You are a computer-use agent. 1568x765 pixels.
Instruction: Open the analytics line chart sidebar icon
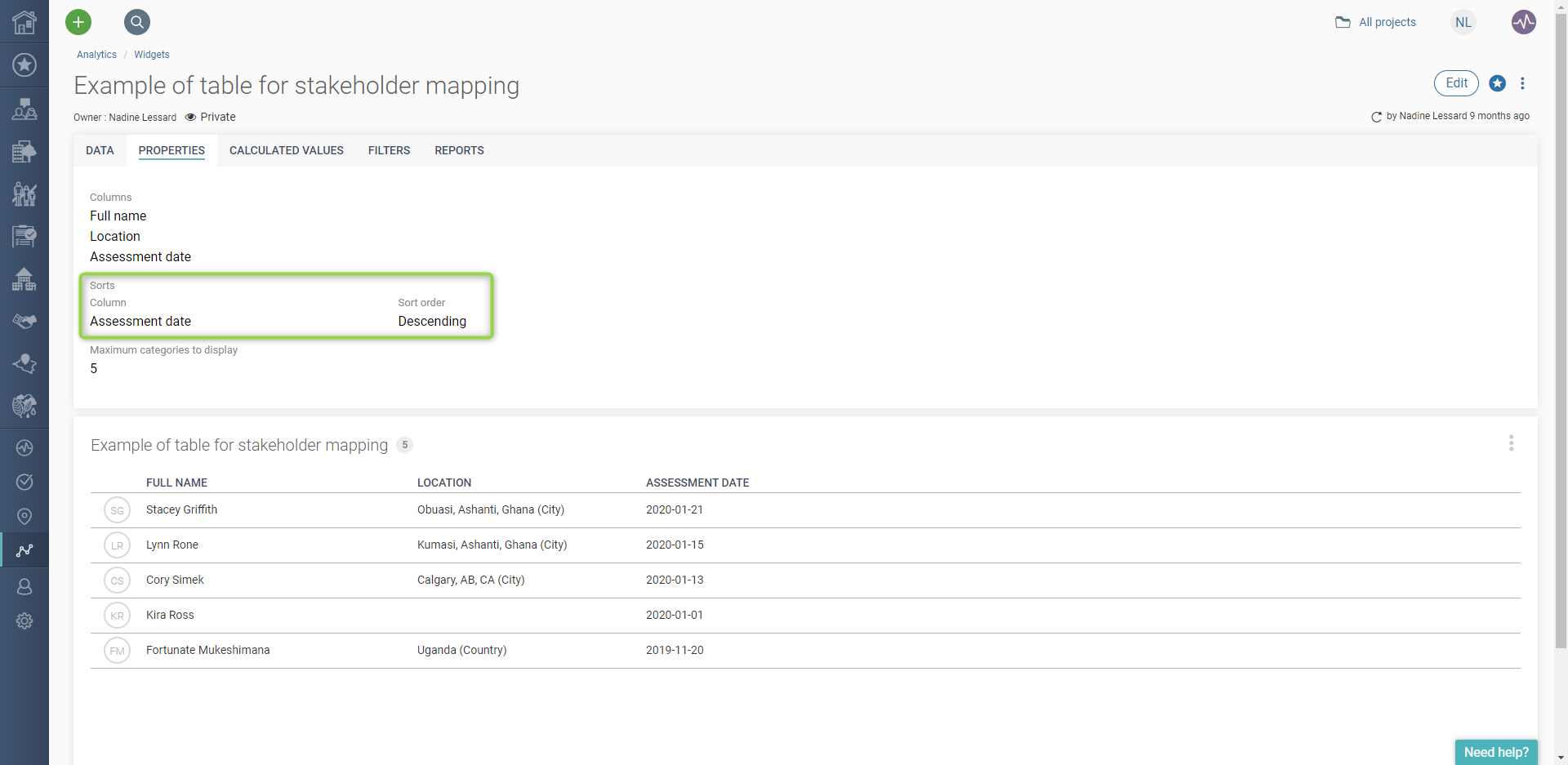pyautogui.click(x=24, y=550)
